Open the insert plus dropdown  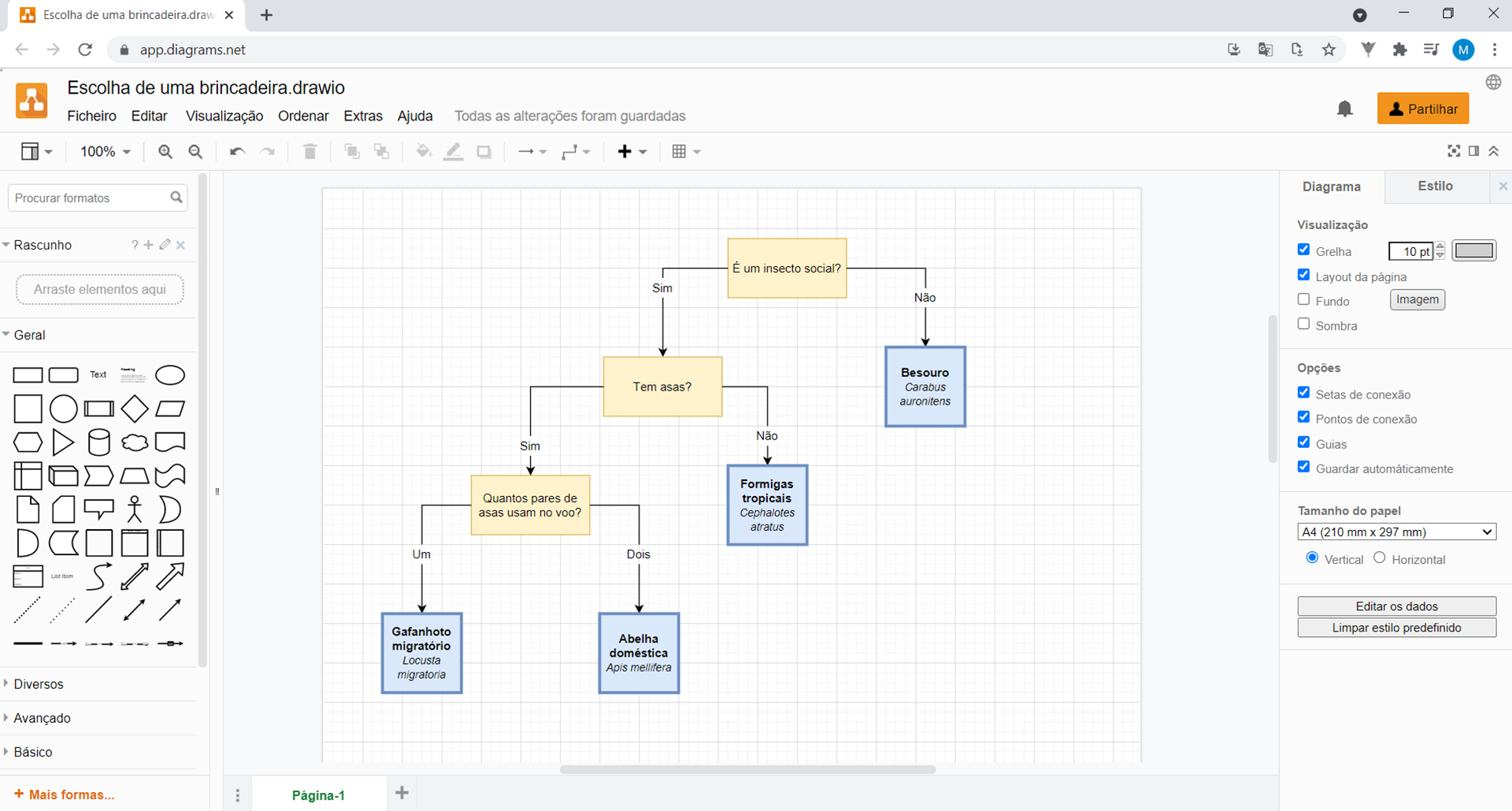pos(632,151)
